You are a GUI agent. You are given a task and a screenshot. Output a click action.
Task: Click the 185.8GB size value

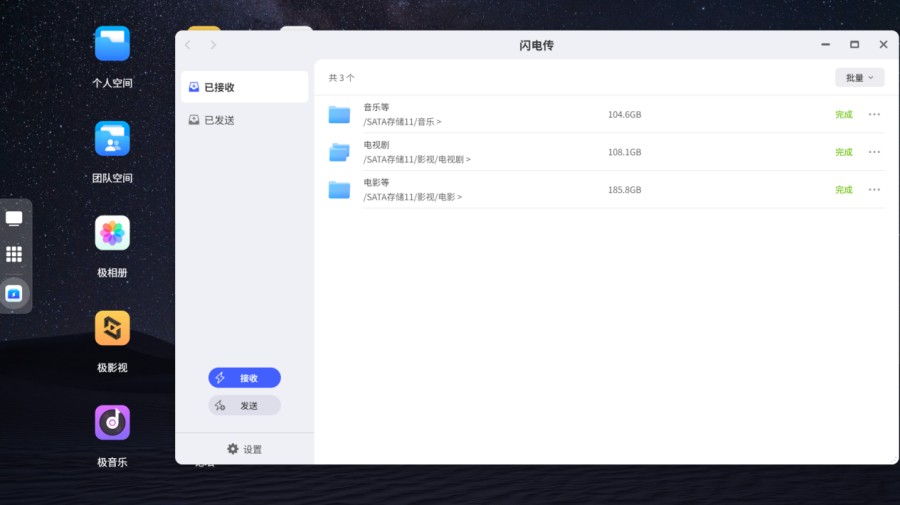pyautogui.click(x=624, y=189)
